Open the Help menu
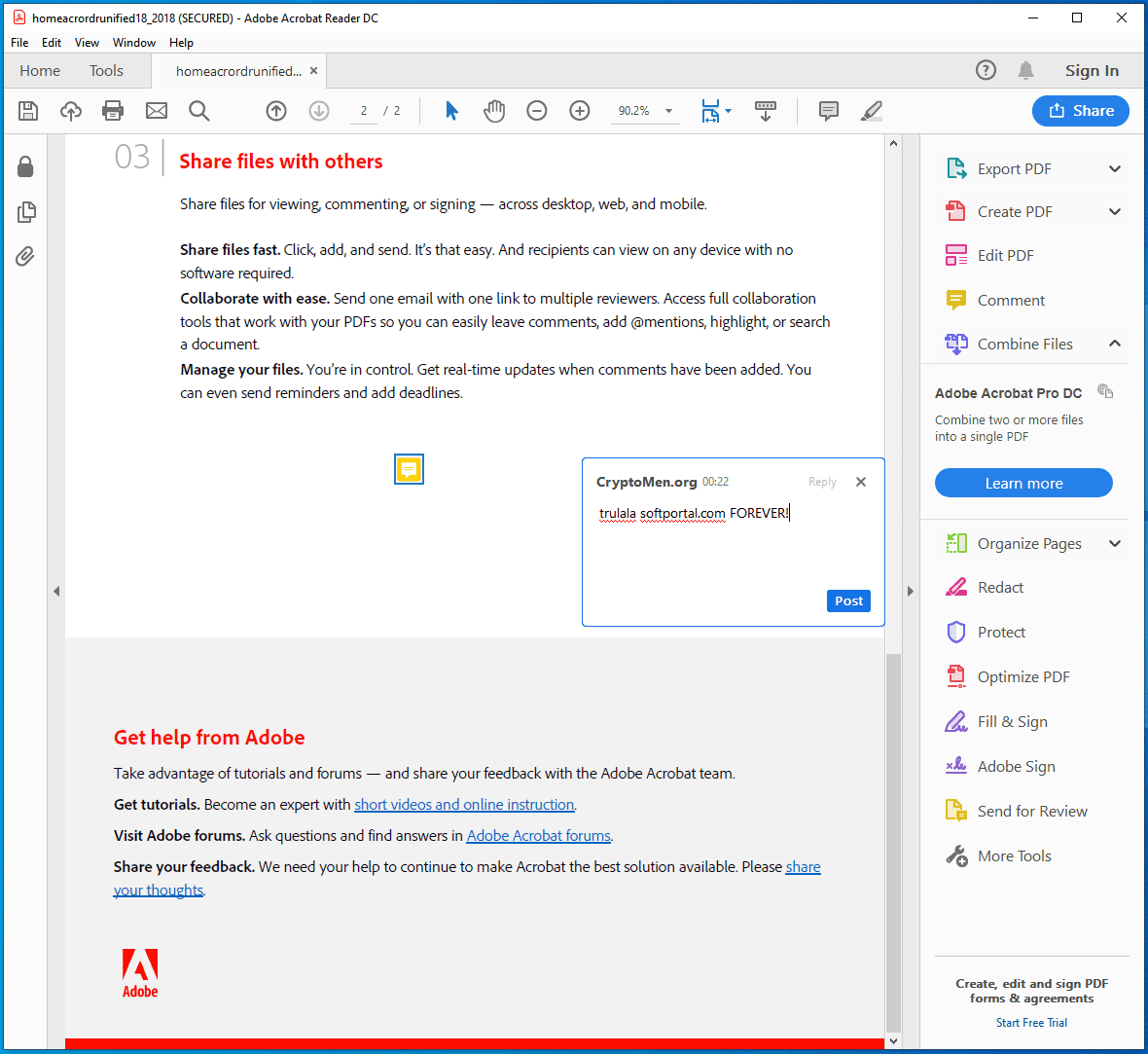 tap(181, 43)
